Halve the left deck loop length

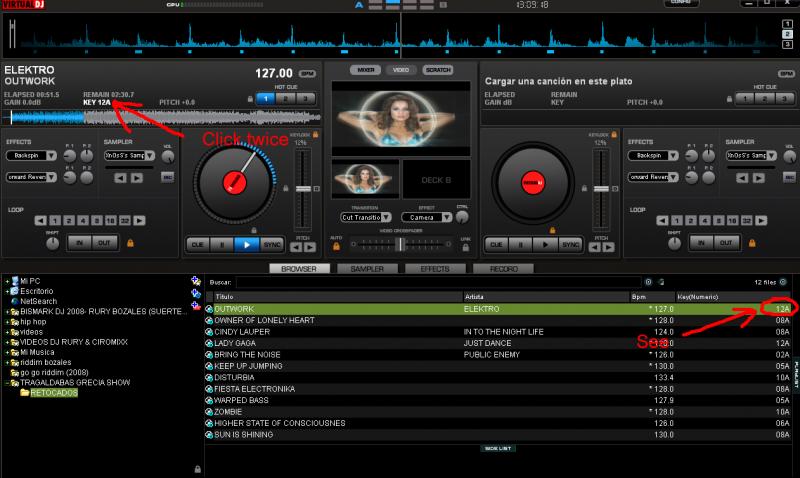tap(40, 220)
